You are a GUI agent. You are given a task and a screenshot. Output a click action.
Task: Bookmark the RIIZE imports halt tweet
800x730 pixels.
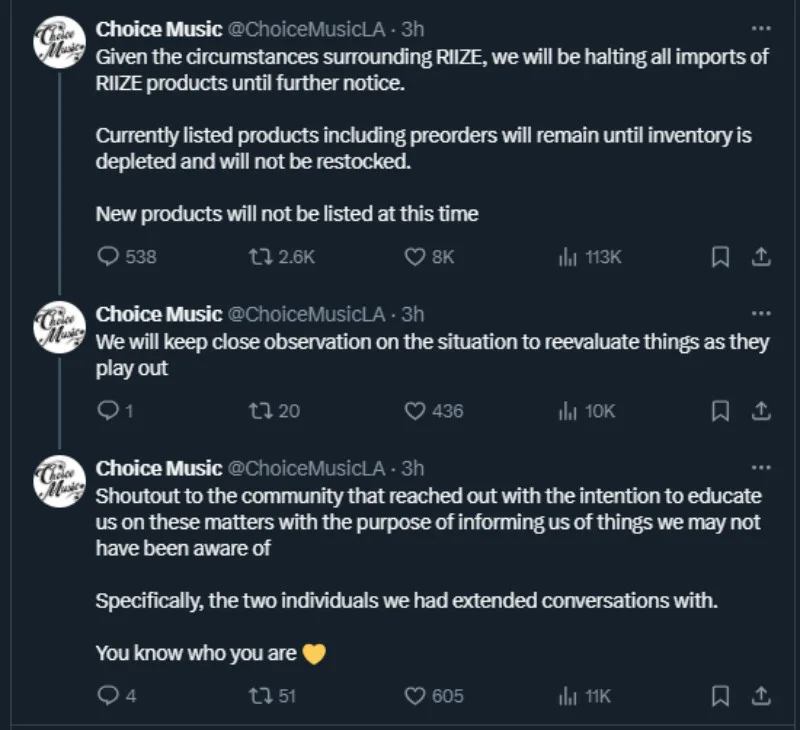click(x=719, y=257)
